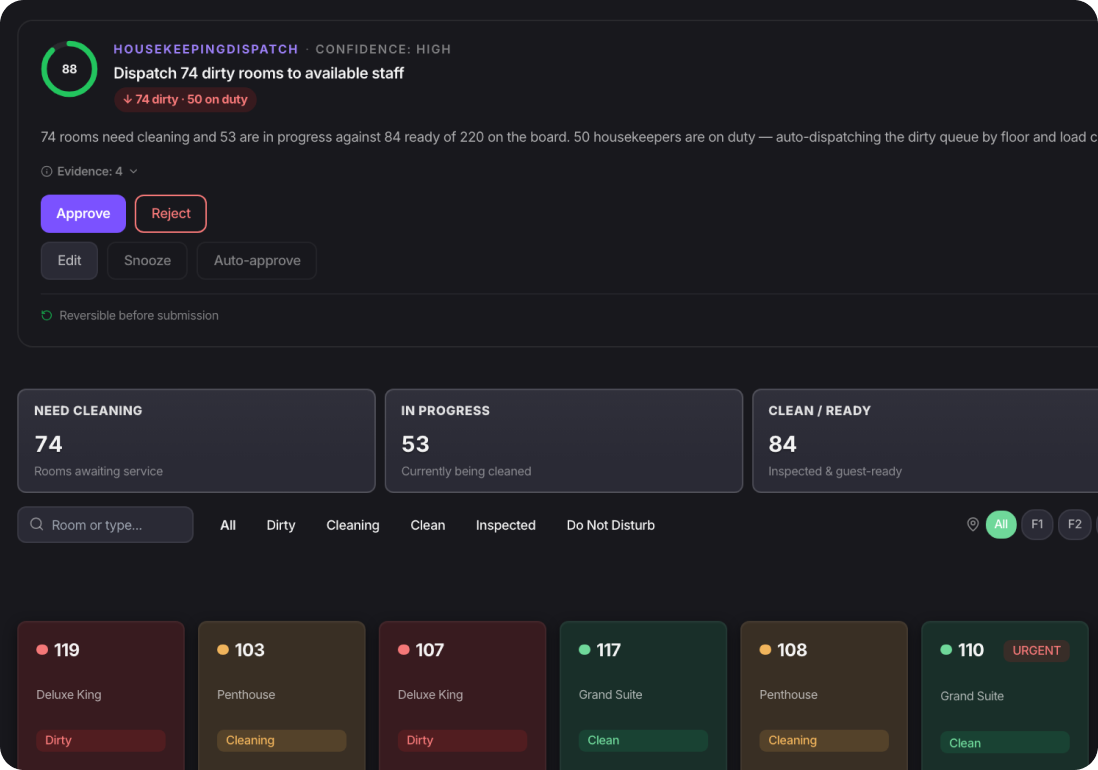This screenshot has height=770, width=1098.
Task: Open room 107 Deluxe King card
Action: [x=462, y=695]
